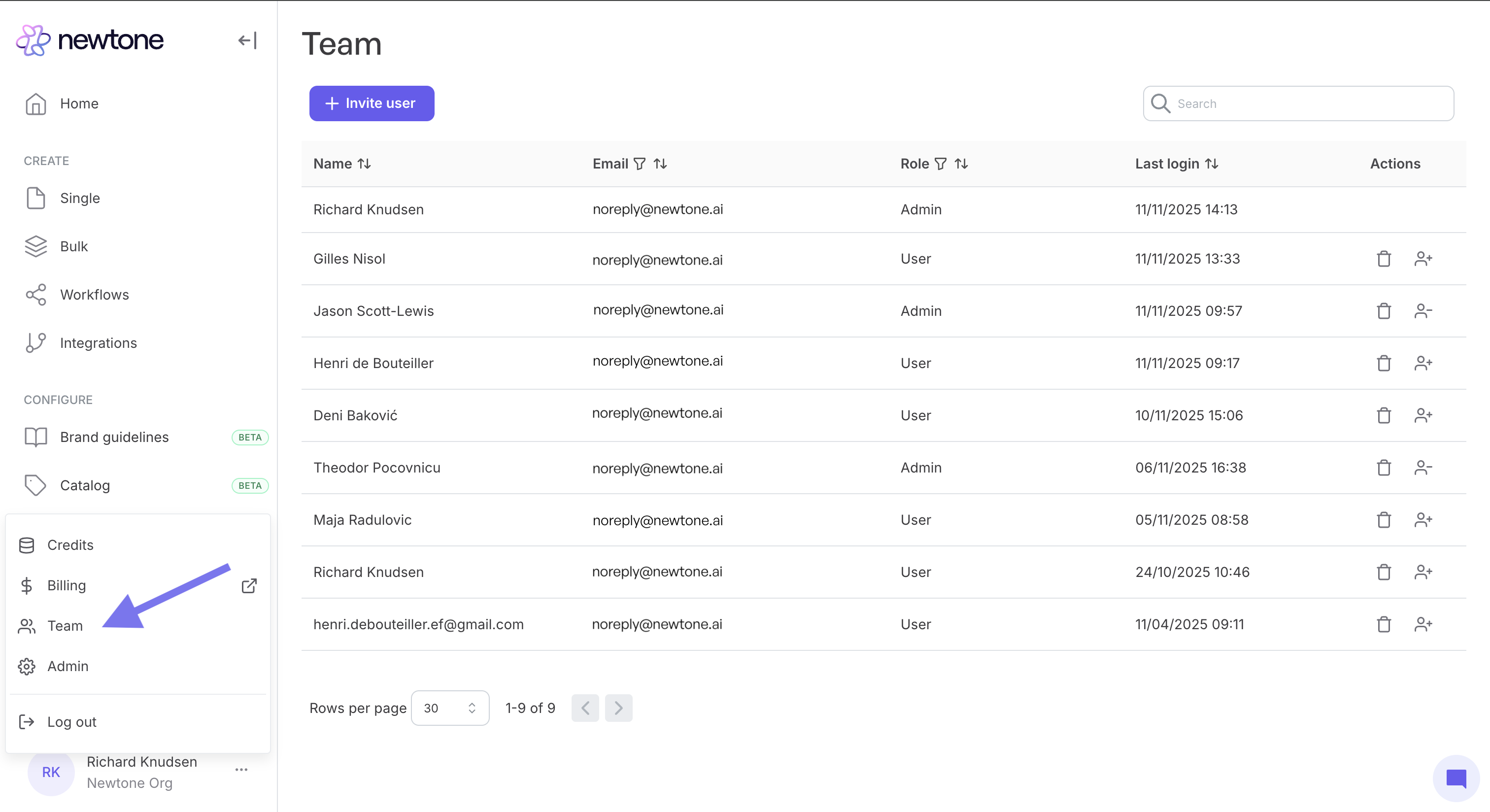Delete Theodor Pocovnicu with the trash icon

1384,467
